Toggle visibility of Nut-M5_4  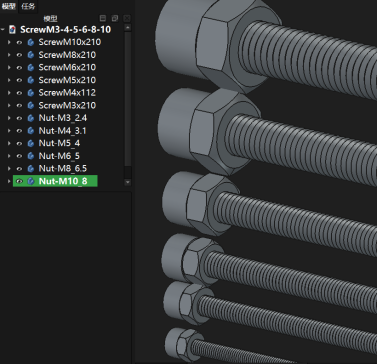coord(19,143)
